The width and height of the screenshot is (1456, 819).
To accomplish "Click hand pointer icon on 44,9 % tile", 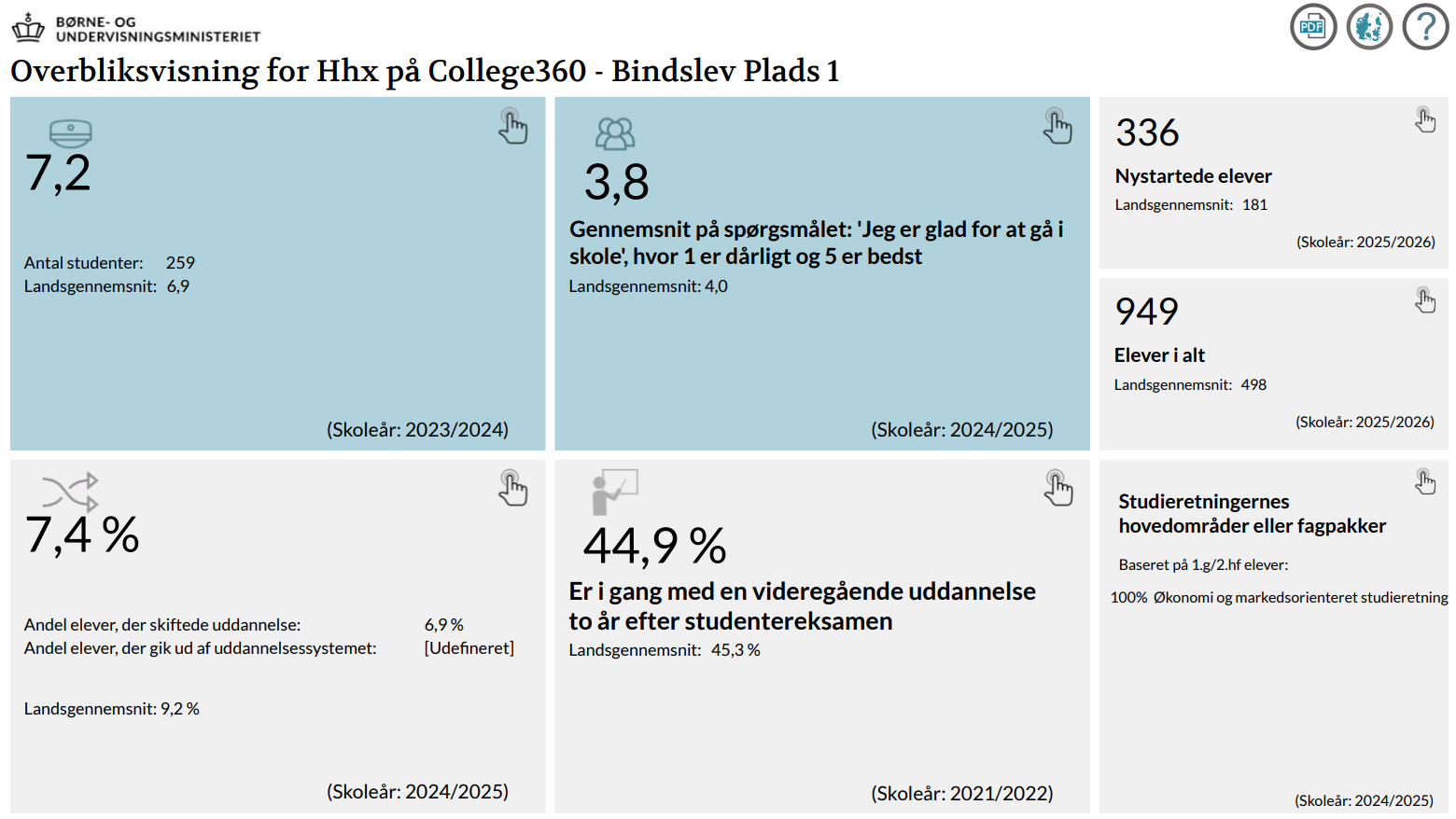I will pyautogui.click(x=1057, y=489).
